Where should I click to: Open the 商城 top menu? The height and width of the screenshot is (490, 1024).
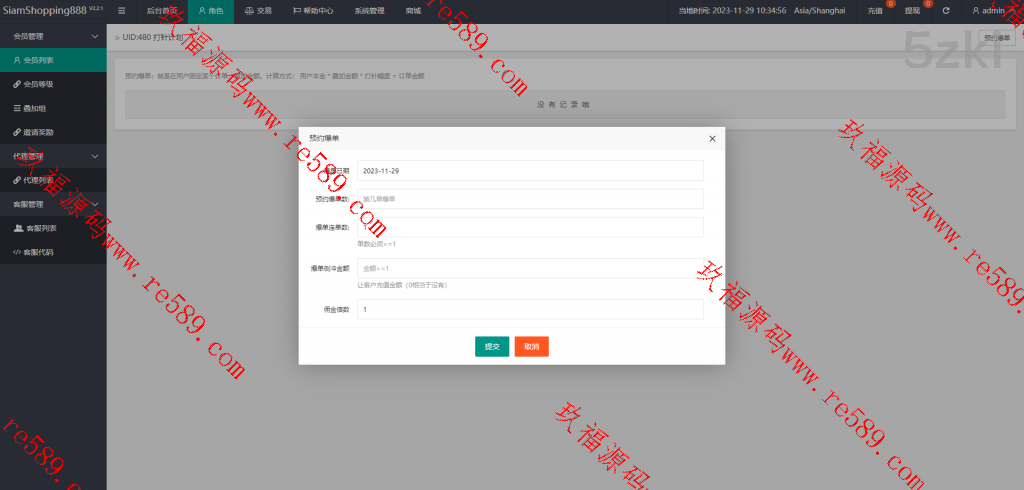(x=413, y=11)
